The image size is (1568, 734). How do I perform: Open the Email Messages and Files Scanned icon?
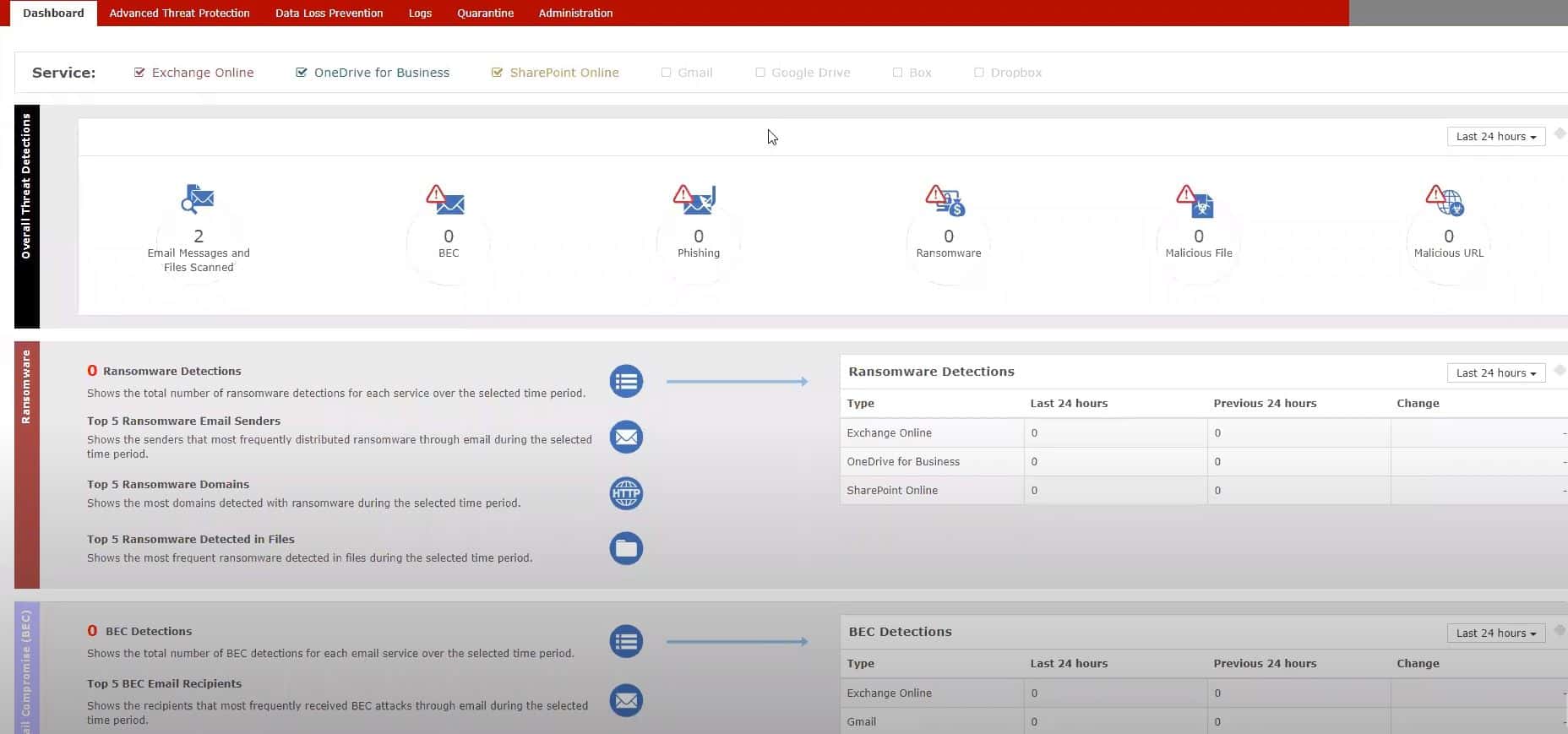(198, 198)
